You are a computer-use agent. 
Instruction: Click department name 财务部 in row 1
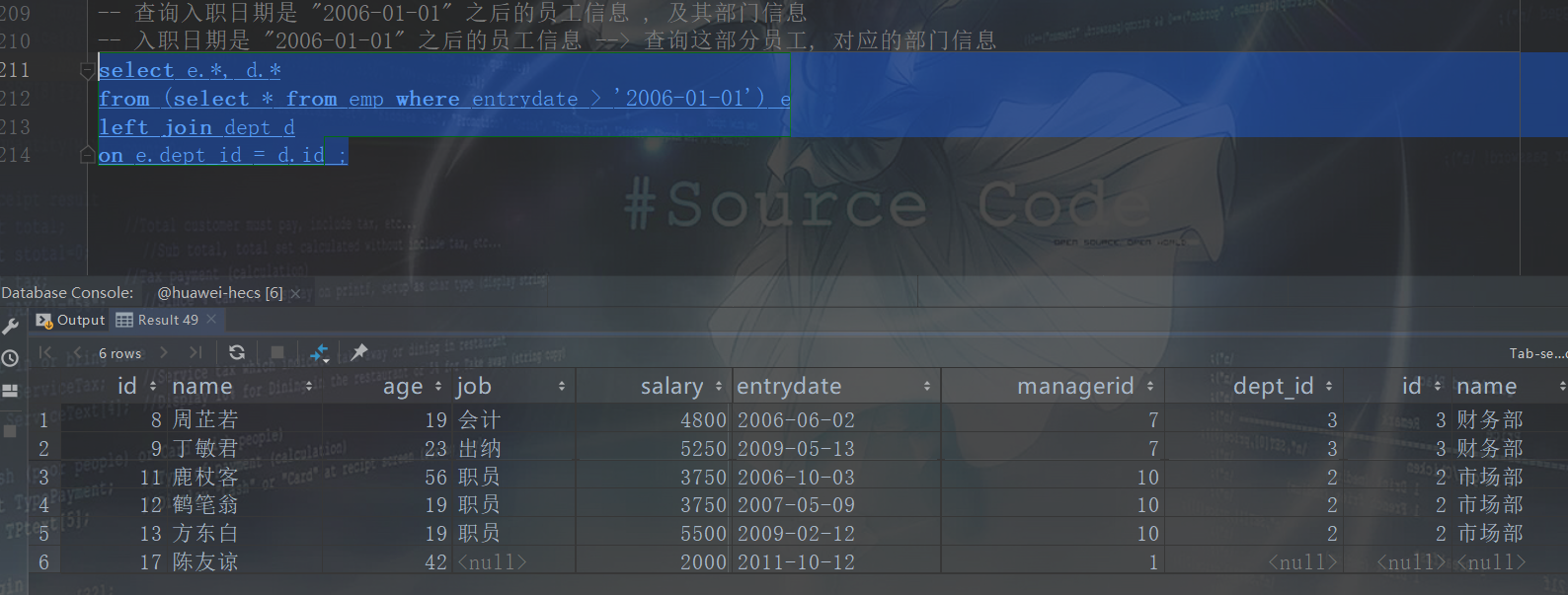(x=1490, y=420)
